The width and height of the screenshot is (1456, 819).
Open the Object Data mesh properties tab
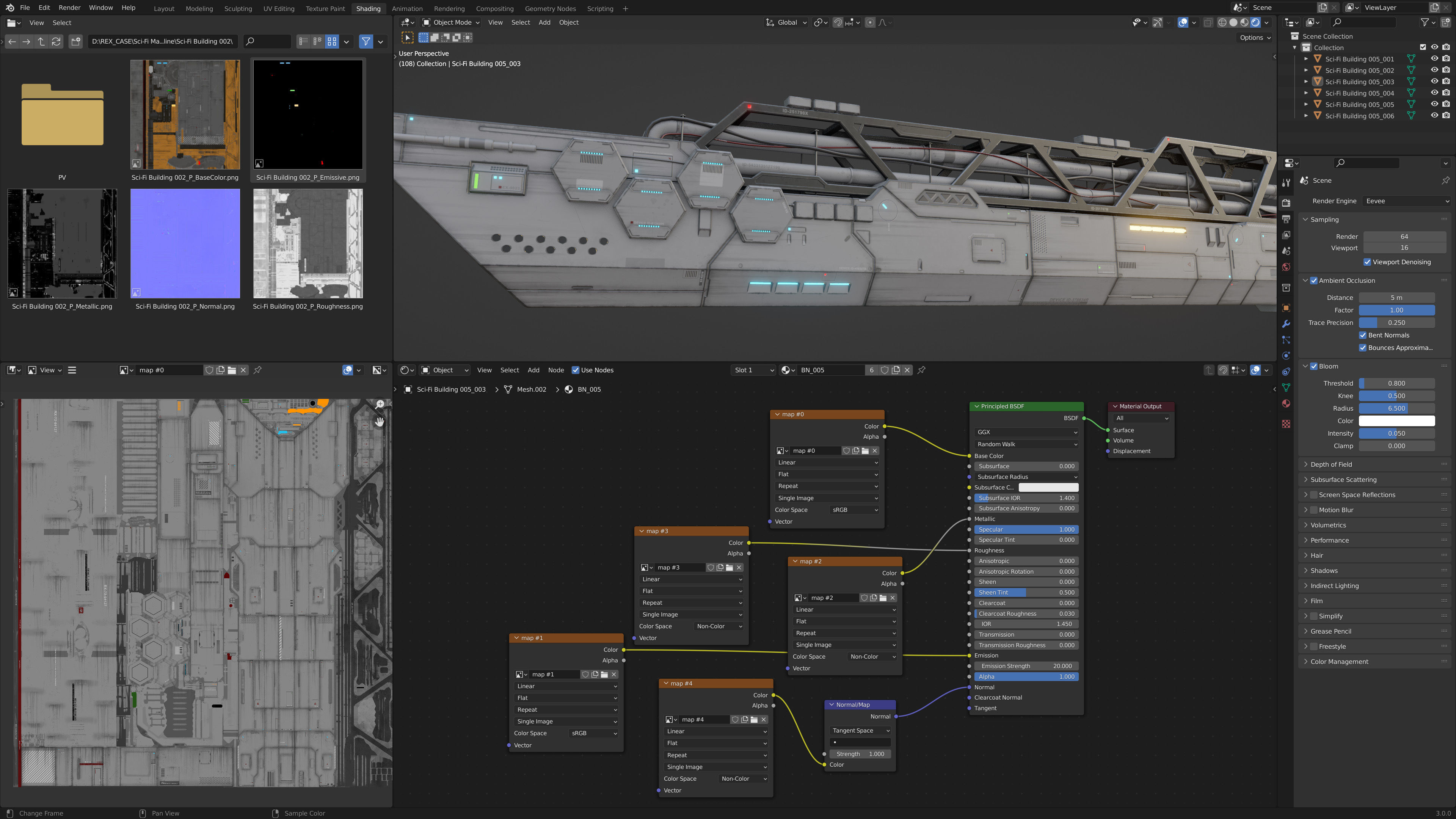[x=1286, y=387]
